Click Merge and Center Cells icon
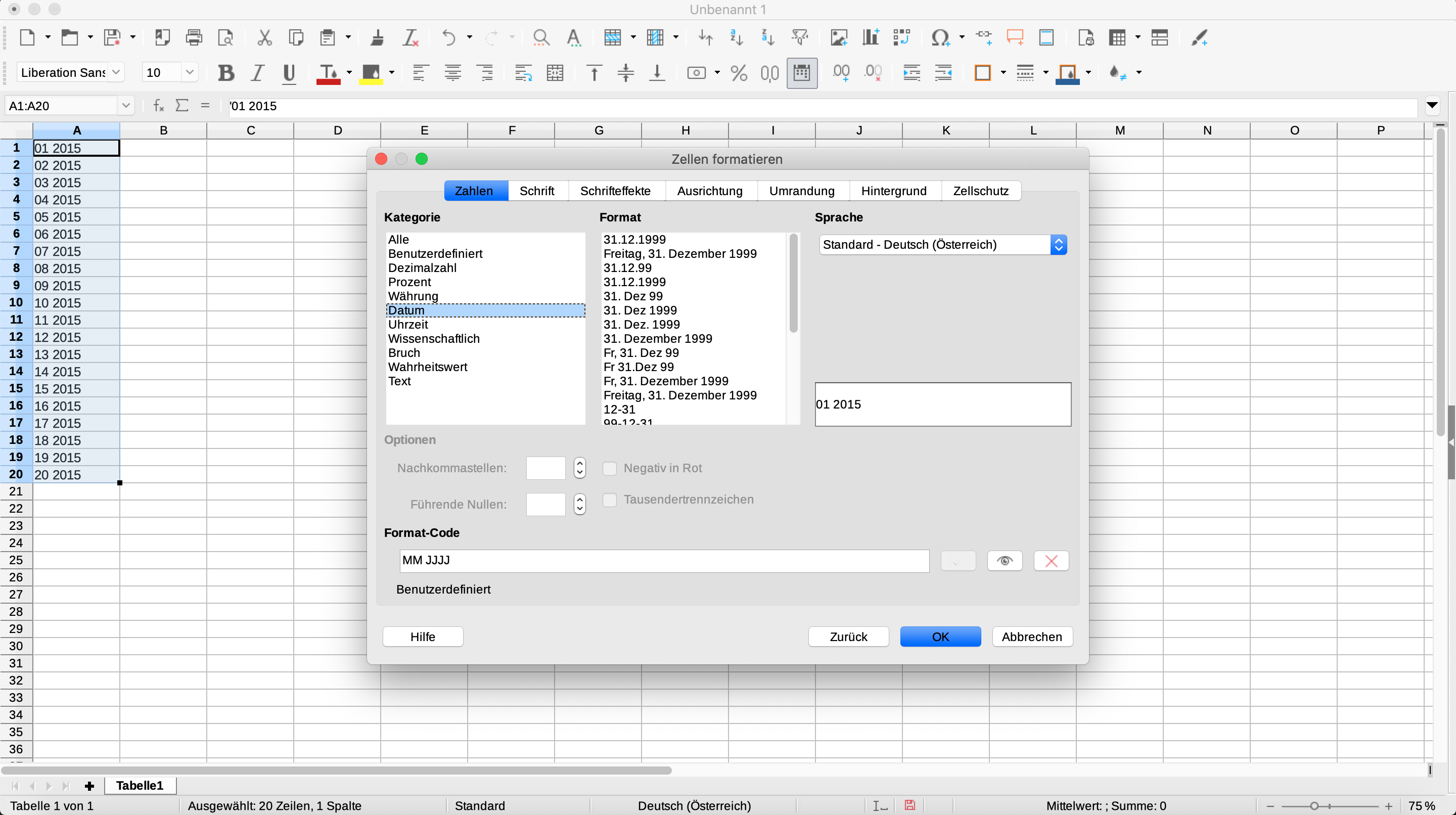 coord(555,73)
